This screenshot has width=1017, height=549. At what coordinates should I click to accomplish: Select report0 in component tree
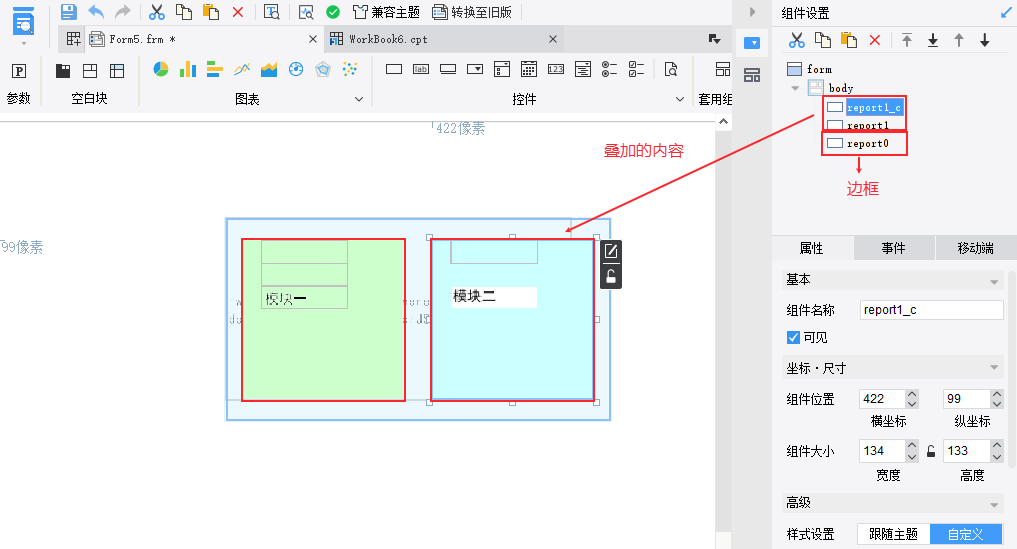point(867,143)
